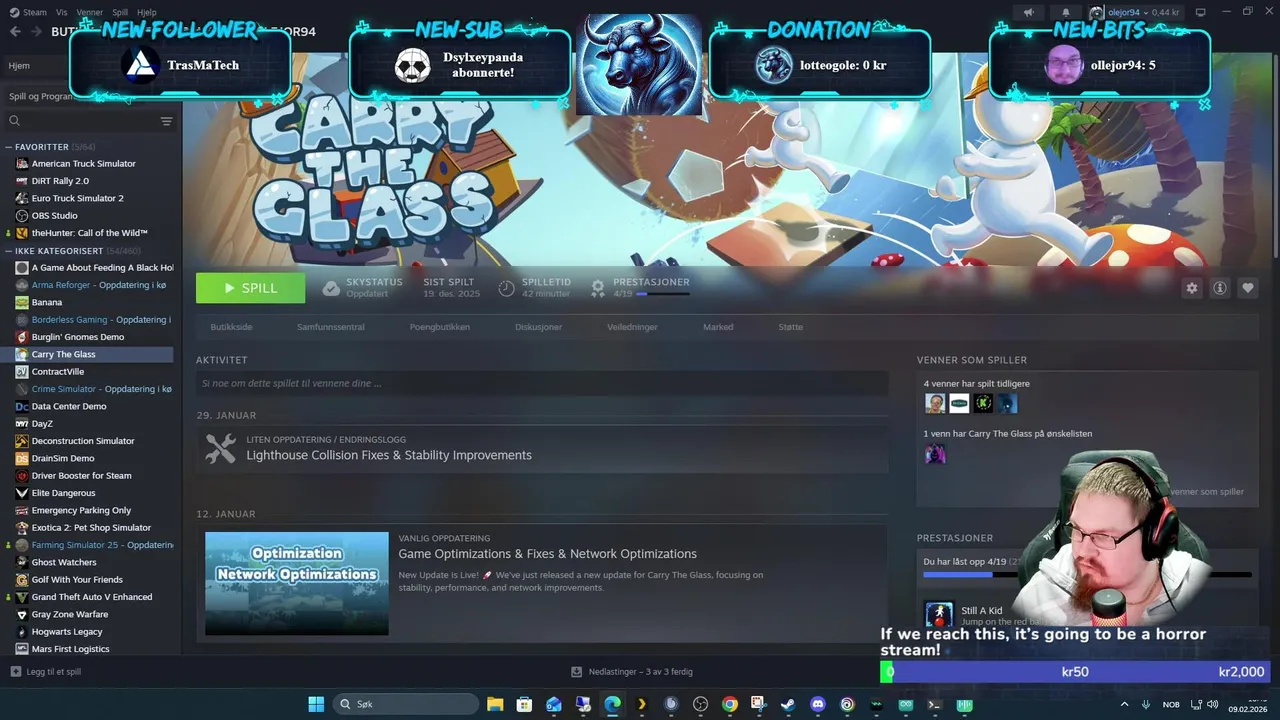Click the green SPILL play button
This screenshot has width=1280, height=720.
[x=250, y=288]
